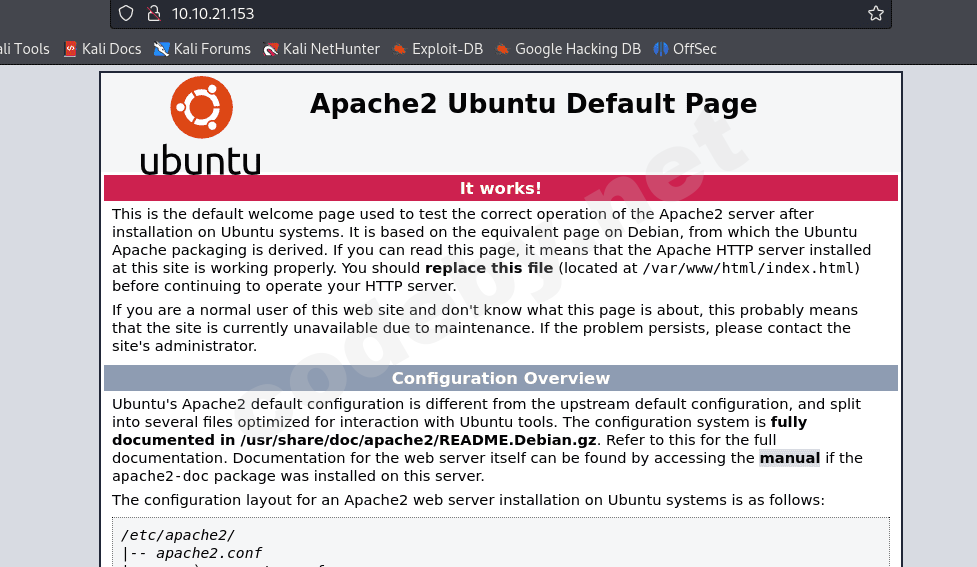Click the Kali Forums bookmark icon
The height and width of the screenshot is (567, 977).
click(161, 49)
